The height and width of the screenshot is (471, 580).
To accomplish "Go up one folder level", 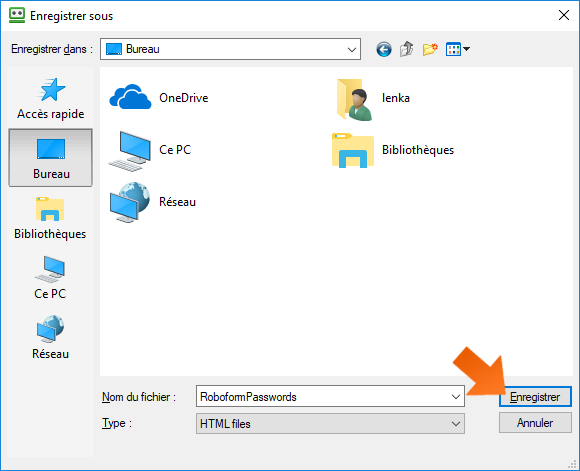I will coord(407,49).
